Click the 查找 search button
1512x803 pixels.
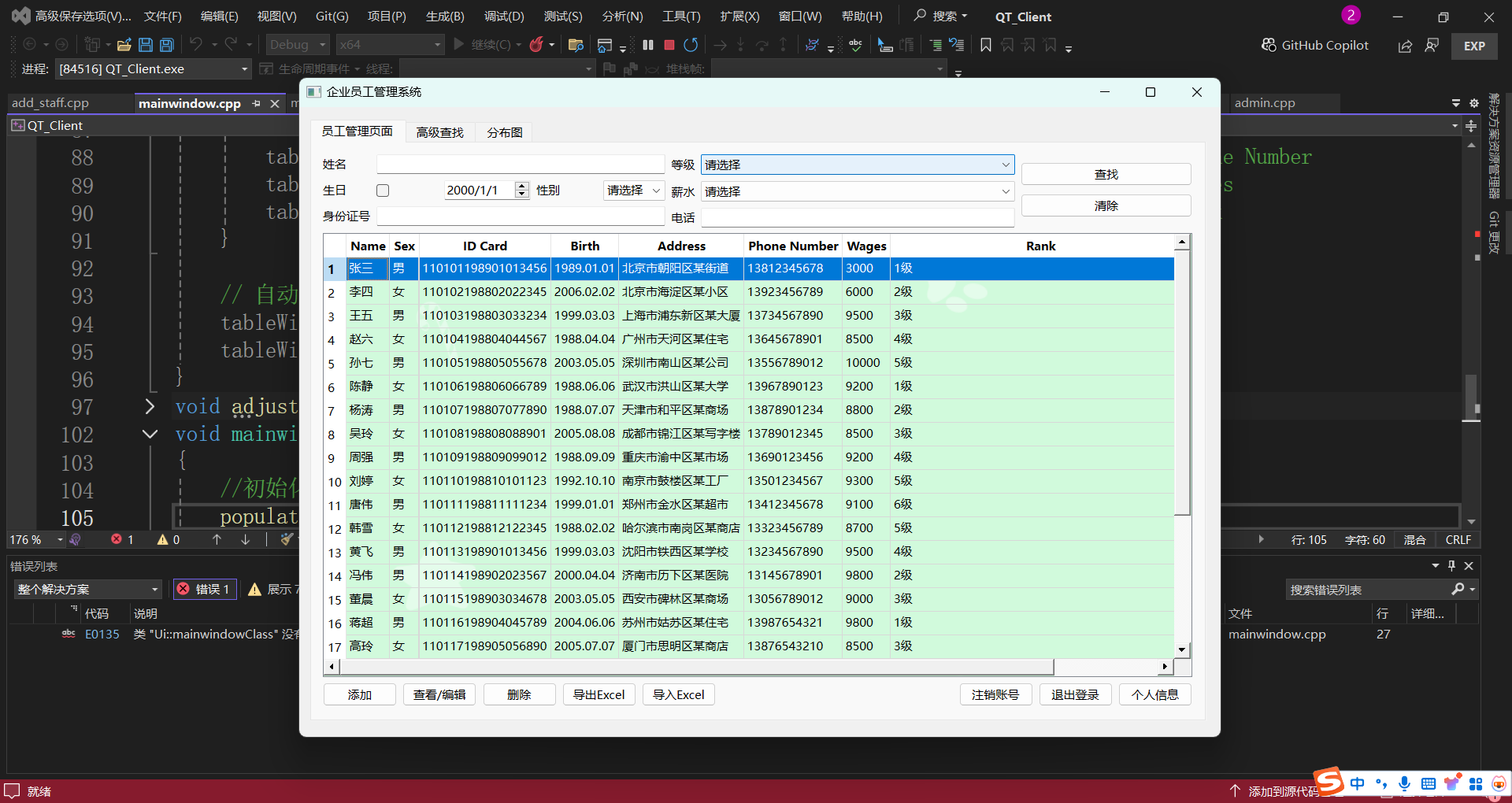tap(1106, 174)
